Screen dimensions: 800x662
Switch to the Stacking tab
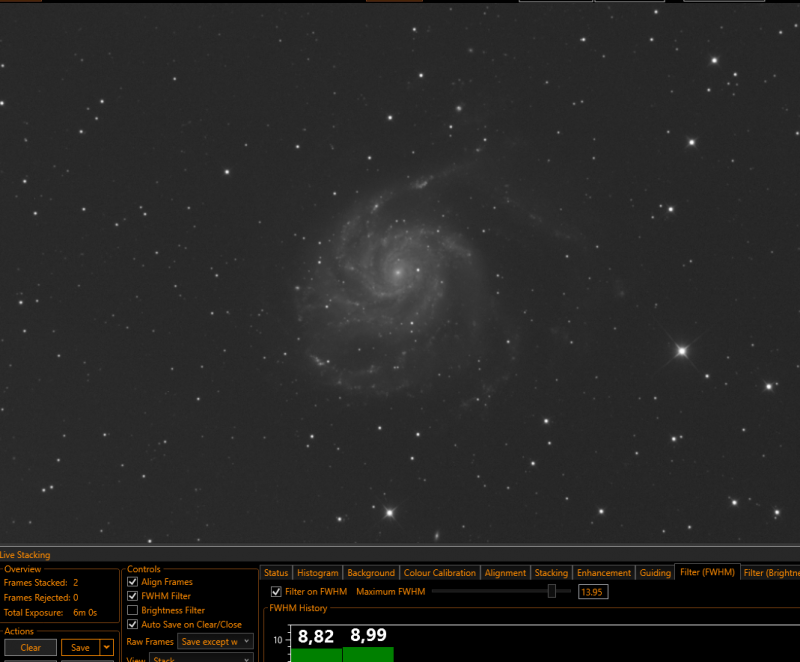[551, 573]
